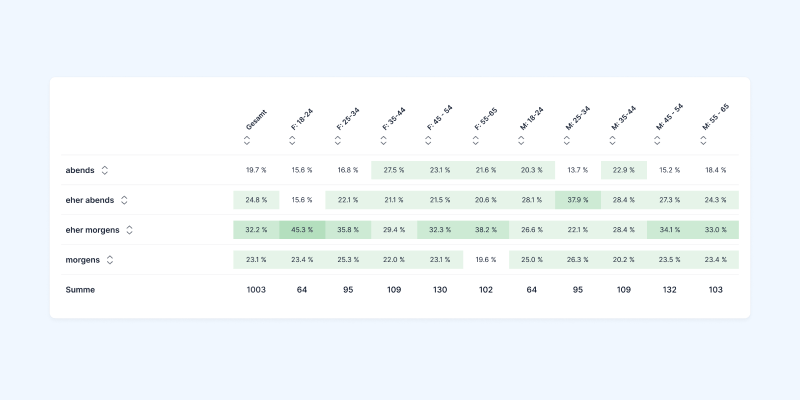Sort the abends row
This screenshot has height=400, width=800.
tap(105, 170)
